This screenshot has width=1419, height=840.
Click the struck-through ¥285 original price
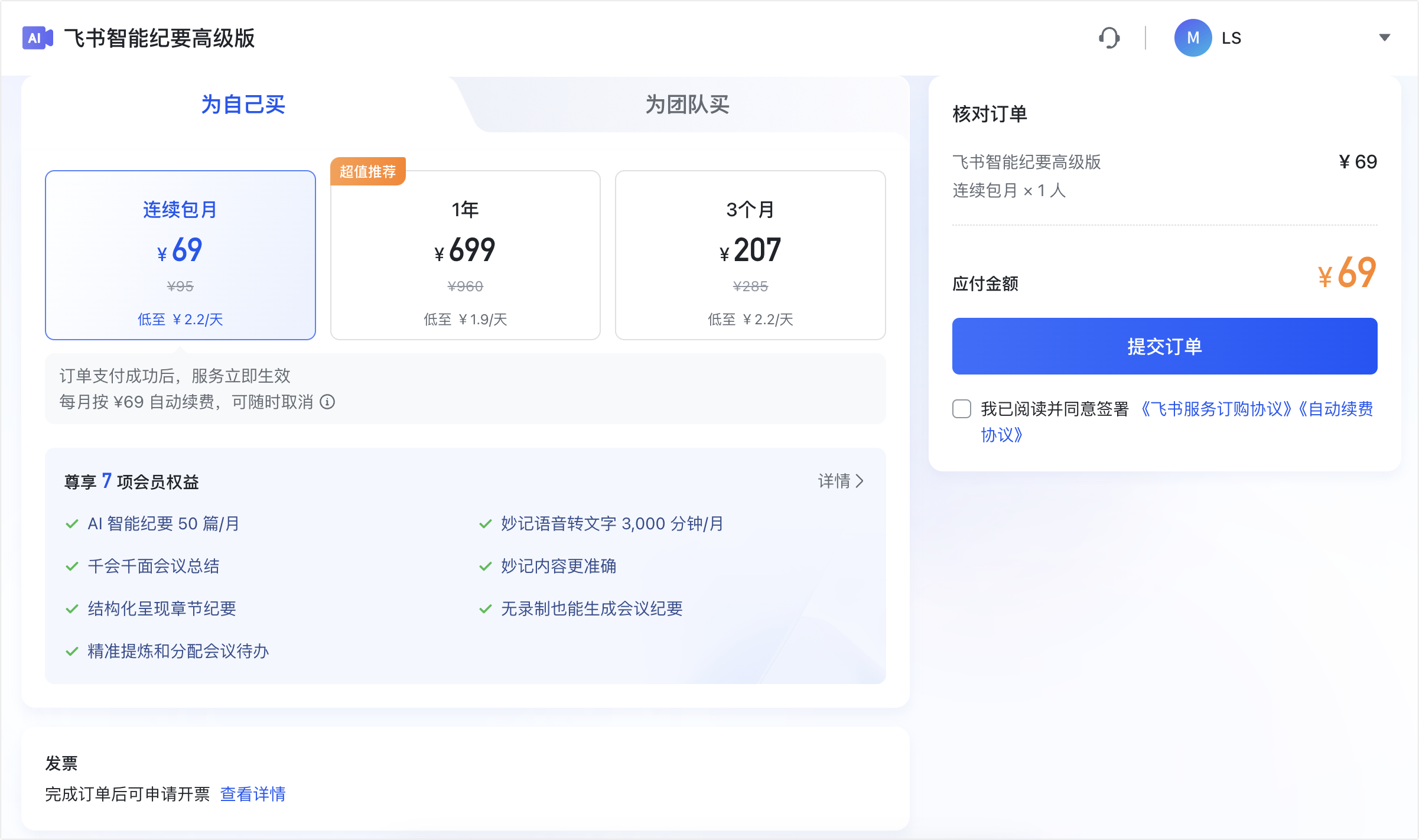[750, 286]
